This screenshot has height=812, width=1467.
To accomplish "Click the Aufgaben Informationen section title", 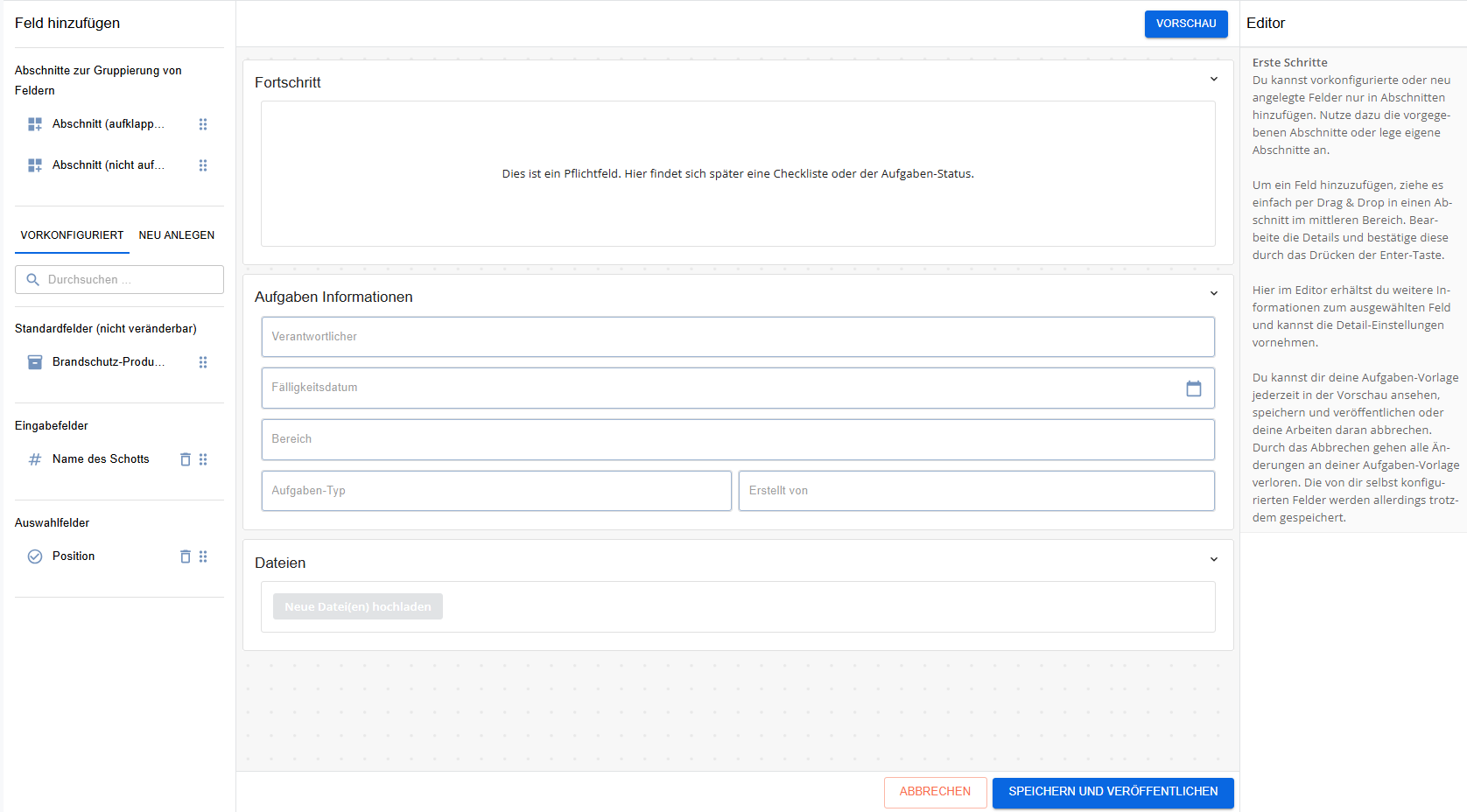I will pos(333,297).
